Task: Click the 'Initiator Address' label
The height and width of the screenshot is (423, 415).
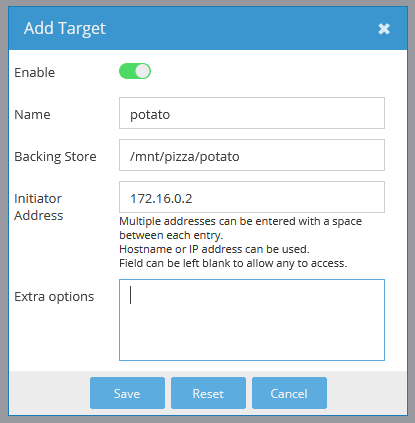Action: coord(39,207)
